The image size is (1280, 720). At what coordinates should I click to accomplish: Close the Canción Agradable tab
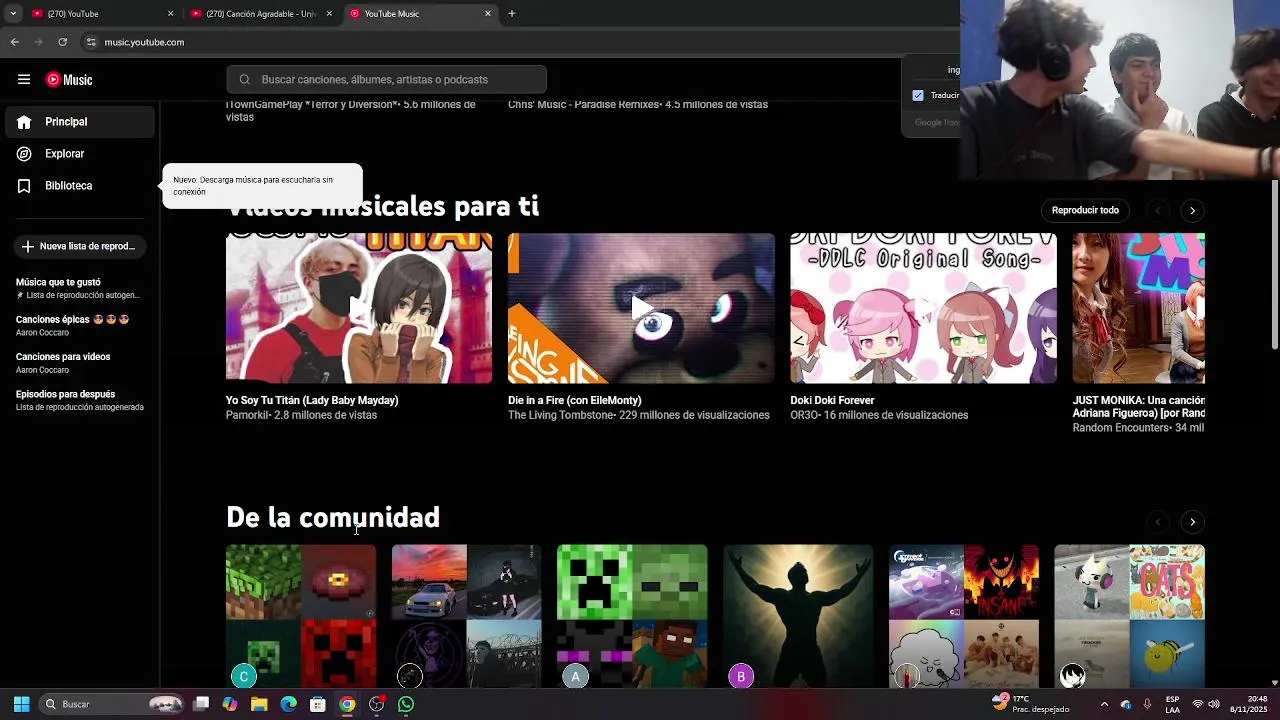tap(329, 14)
